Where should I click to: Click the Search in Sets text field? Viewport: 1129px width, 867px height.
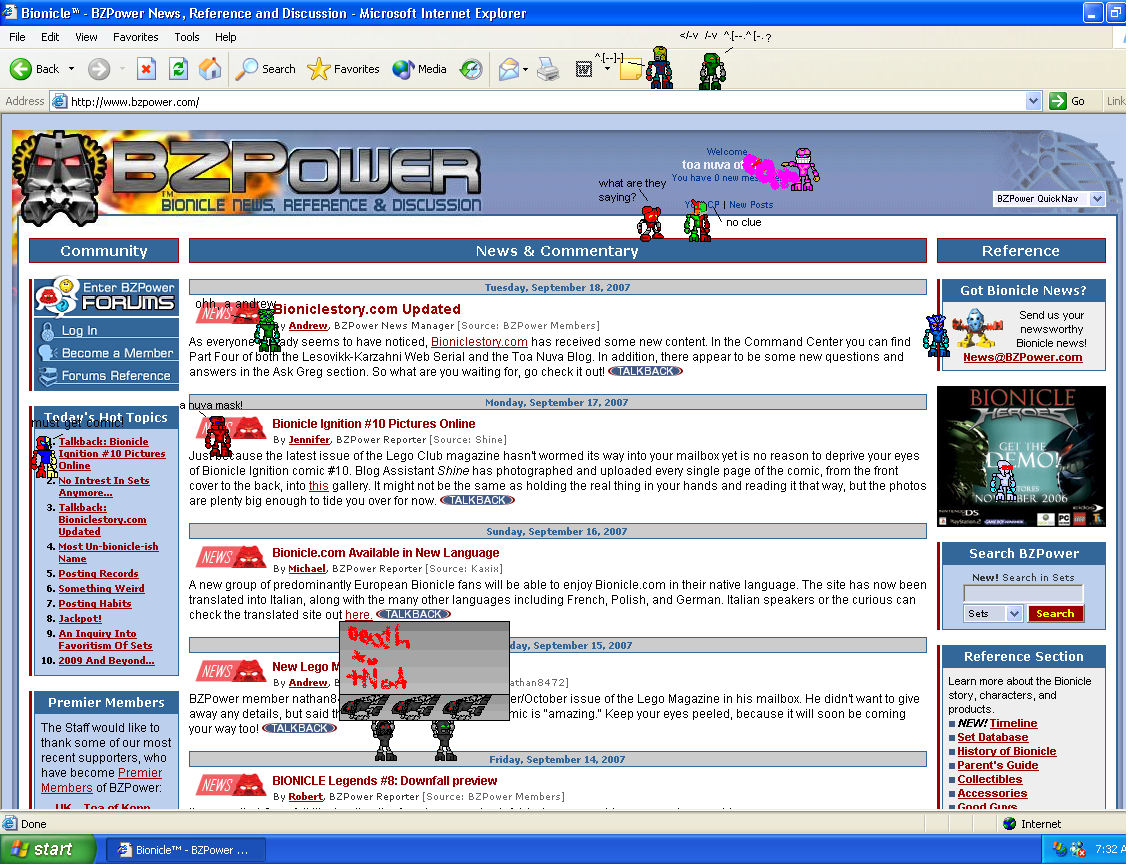[x=1023, y=593]
